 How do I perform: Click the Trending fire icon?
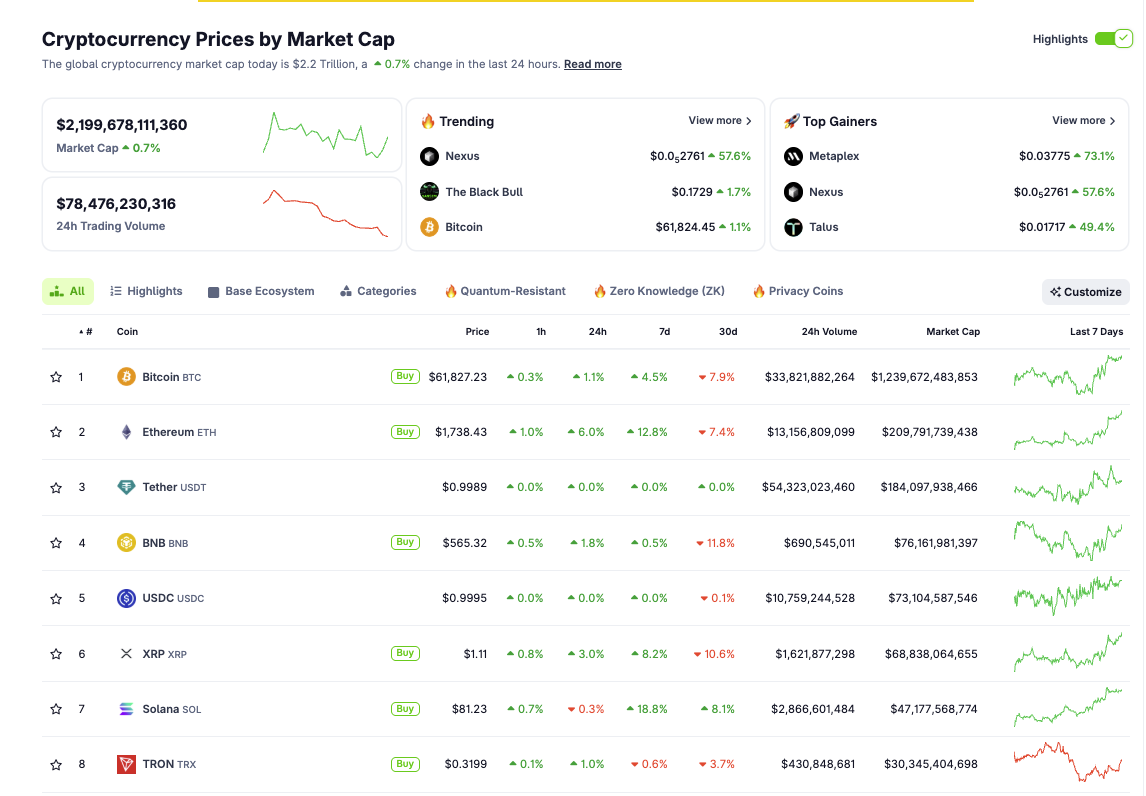[x=428, y=121]
